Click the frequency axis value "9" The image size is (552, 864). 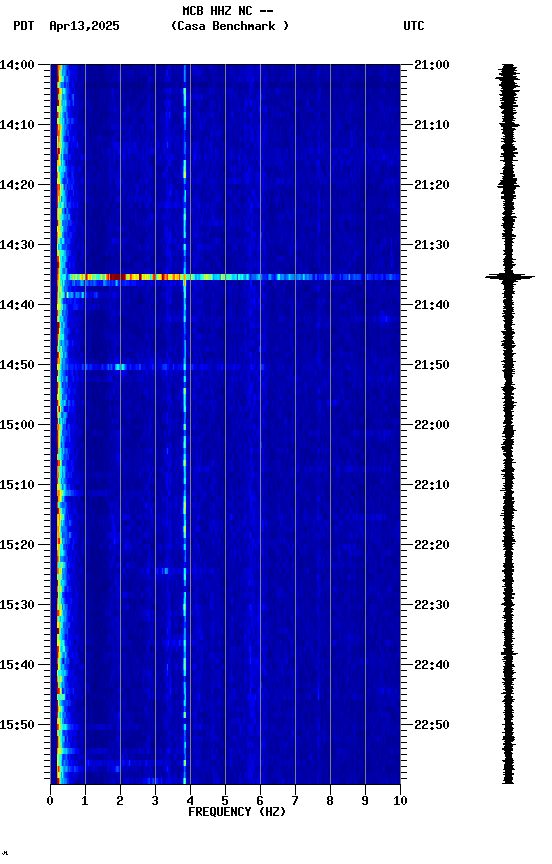[x=365, y=801]
